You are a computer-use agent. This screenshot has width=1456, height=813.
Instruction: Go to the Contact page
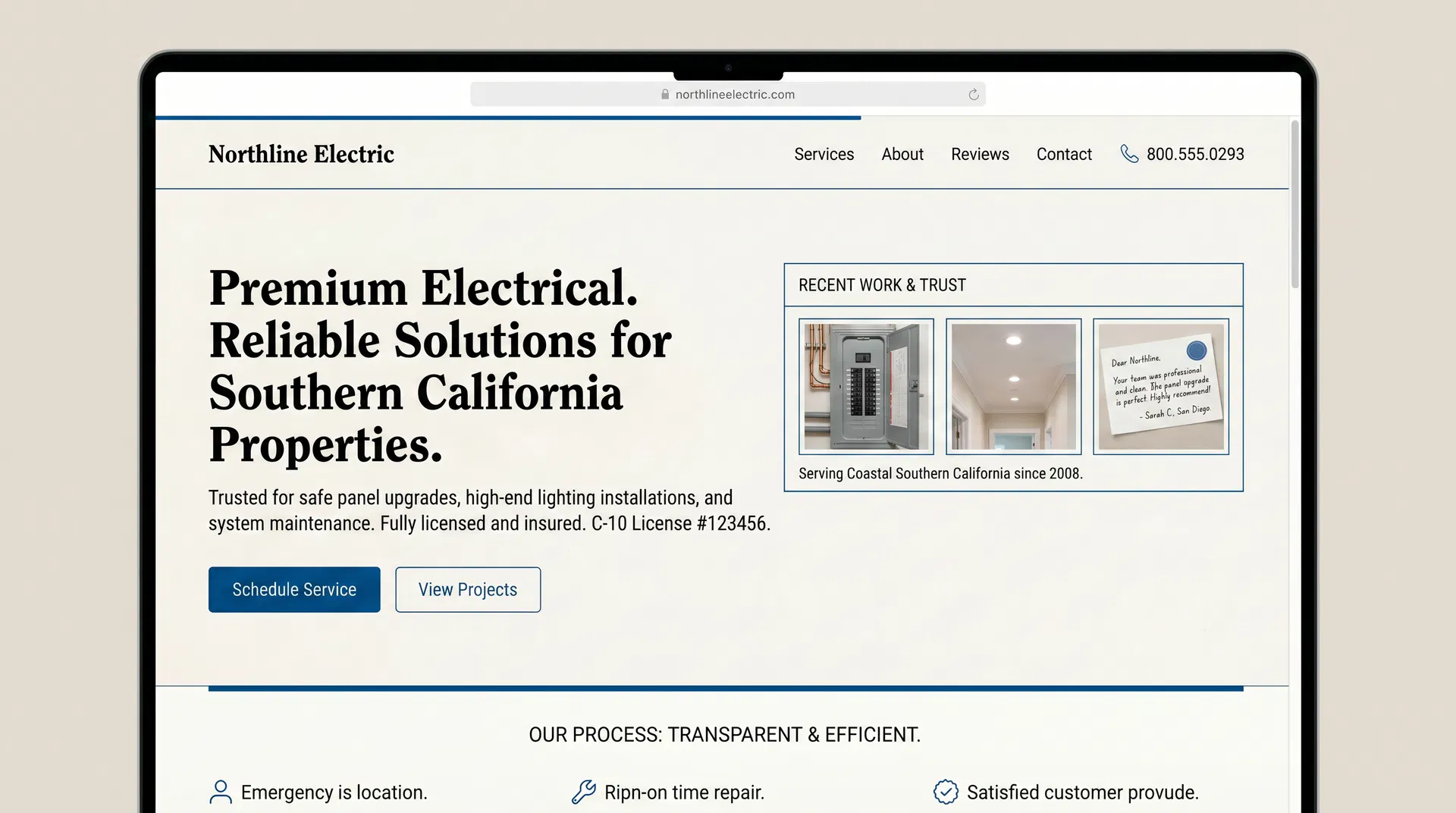tap(1064, 154)
